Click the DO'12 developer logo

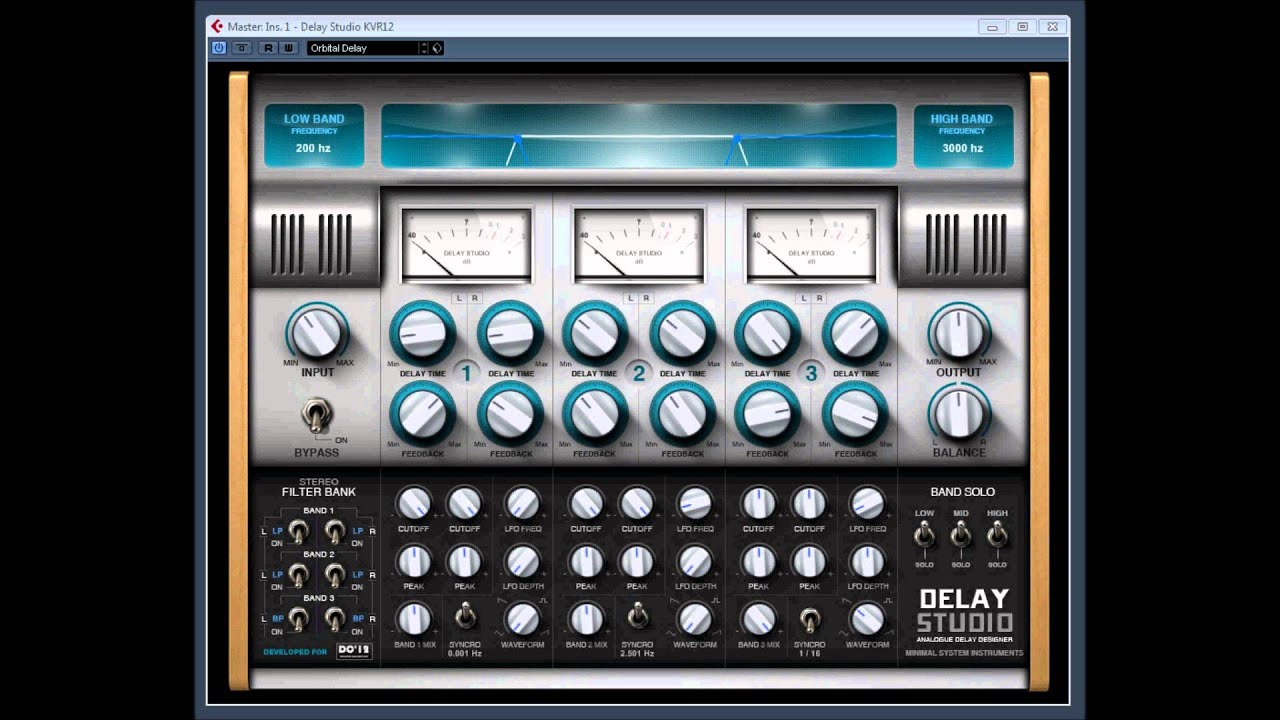point(354,652)
